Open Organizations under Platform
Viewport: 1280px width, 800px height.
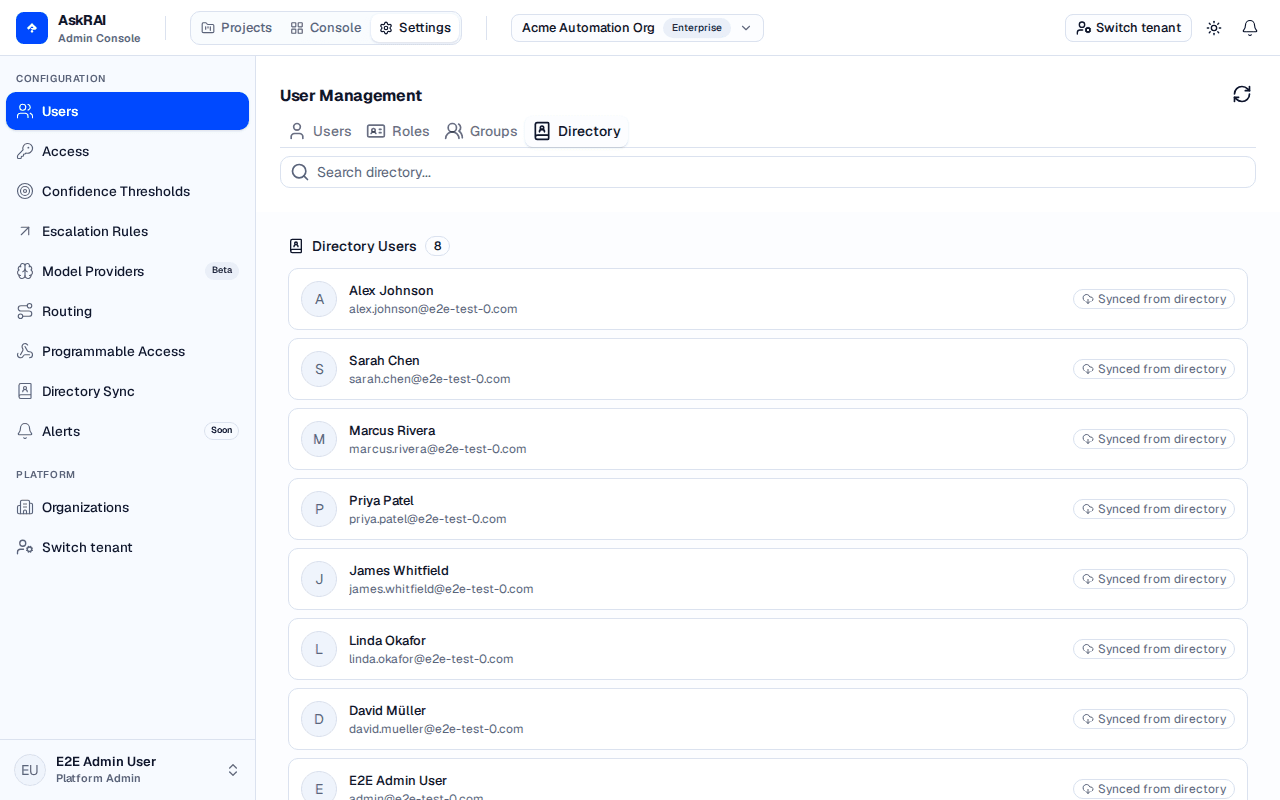click(127, 507)
